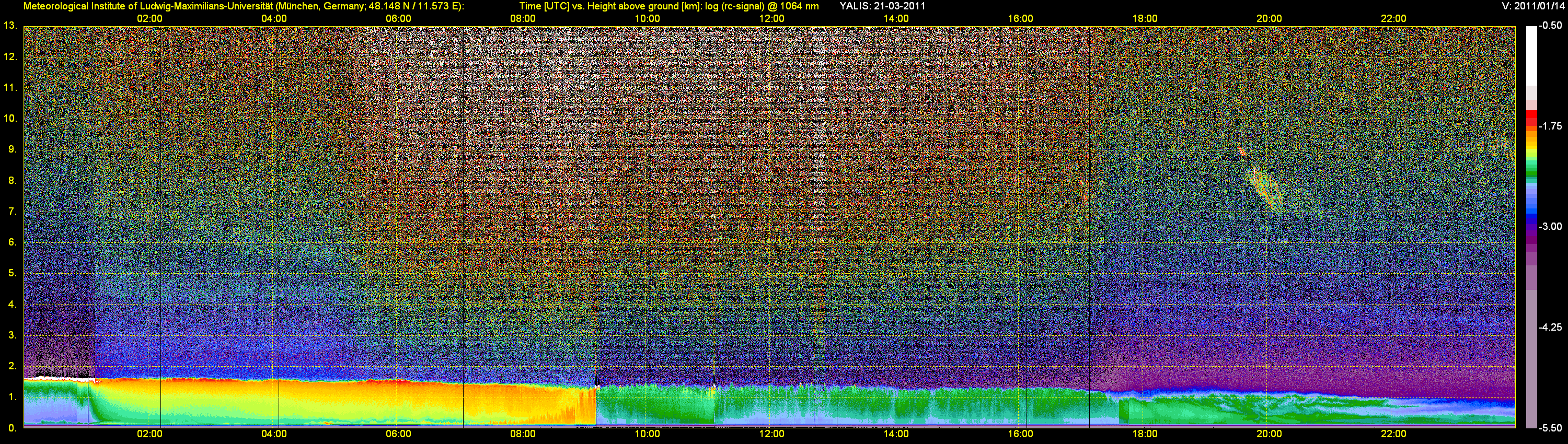The width and height of the screenshot is (1568, 444).
Task: Click the 13 km height axis label
Action: click(9, 26)
